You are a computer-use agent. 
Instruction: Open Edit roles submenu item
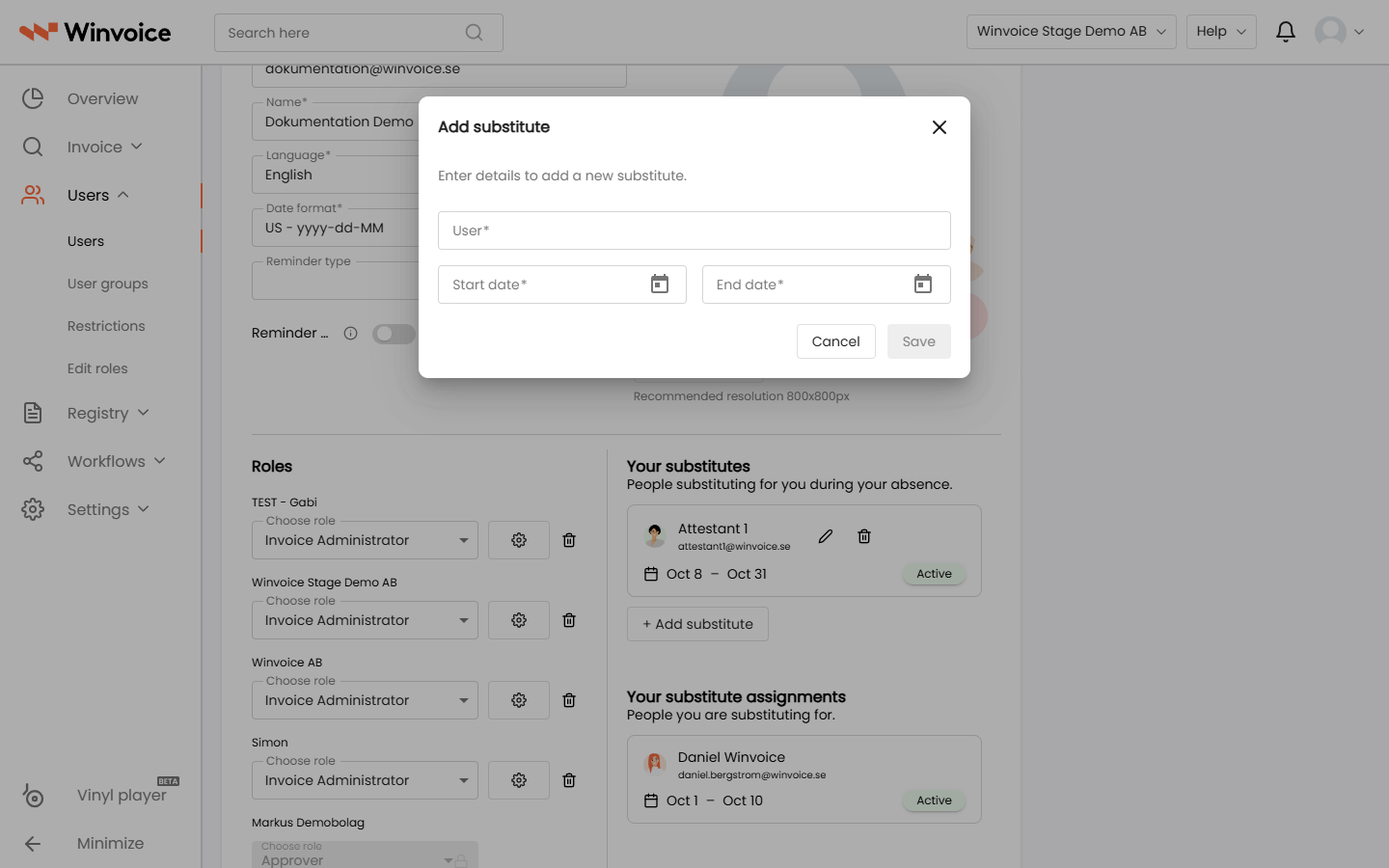97,368
